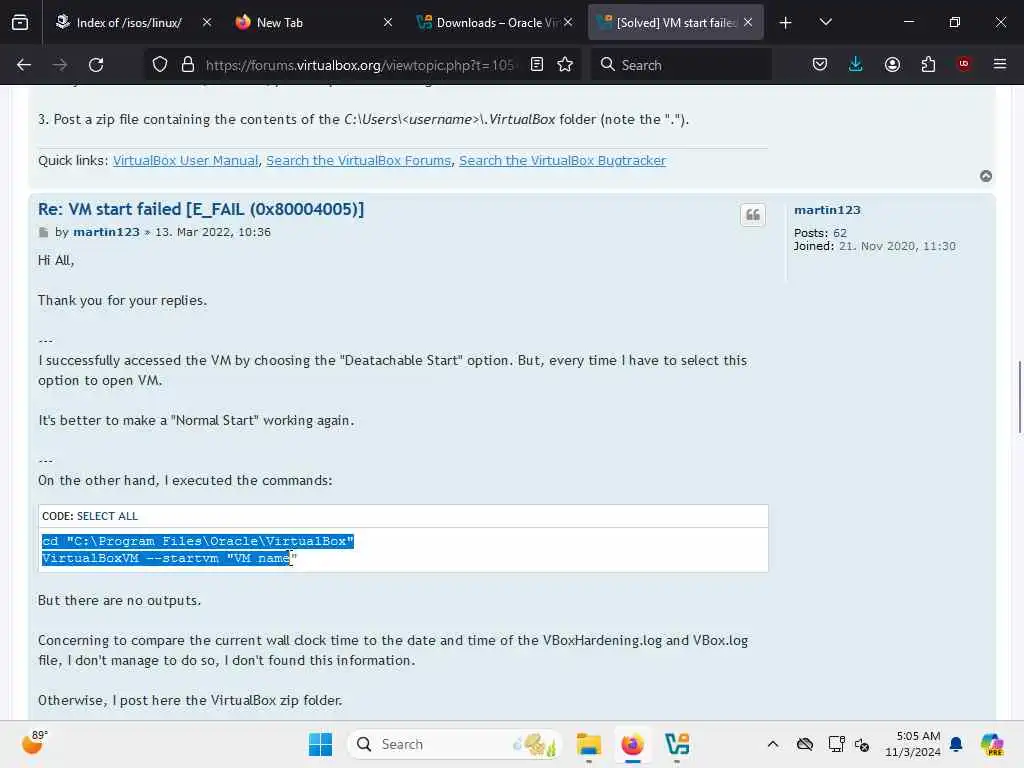Open Save to Pocket icon
Image resolution: width=1024 pixels, height=768 pixels.
(820, 65)
